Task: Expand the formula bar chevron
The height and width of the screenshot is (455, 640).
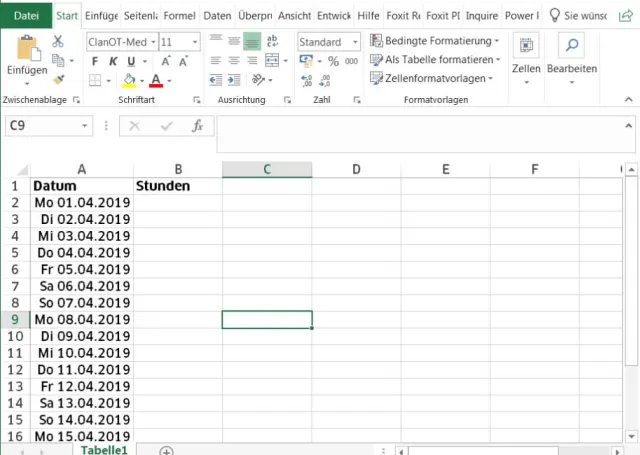Action: tap(629, 126)
